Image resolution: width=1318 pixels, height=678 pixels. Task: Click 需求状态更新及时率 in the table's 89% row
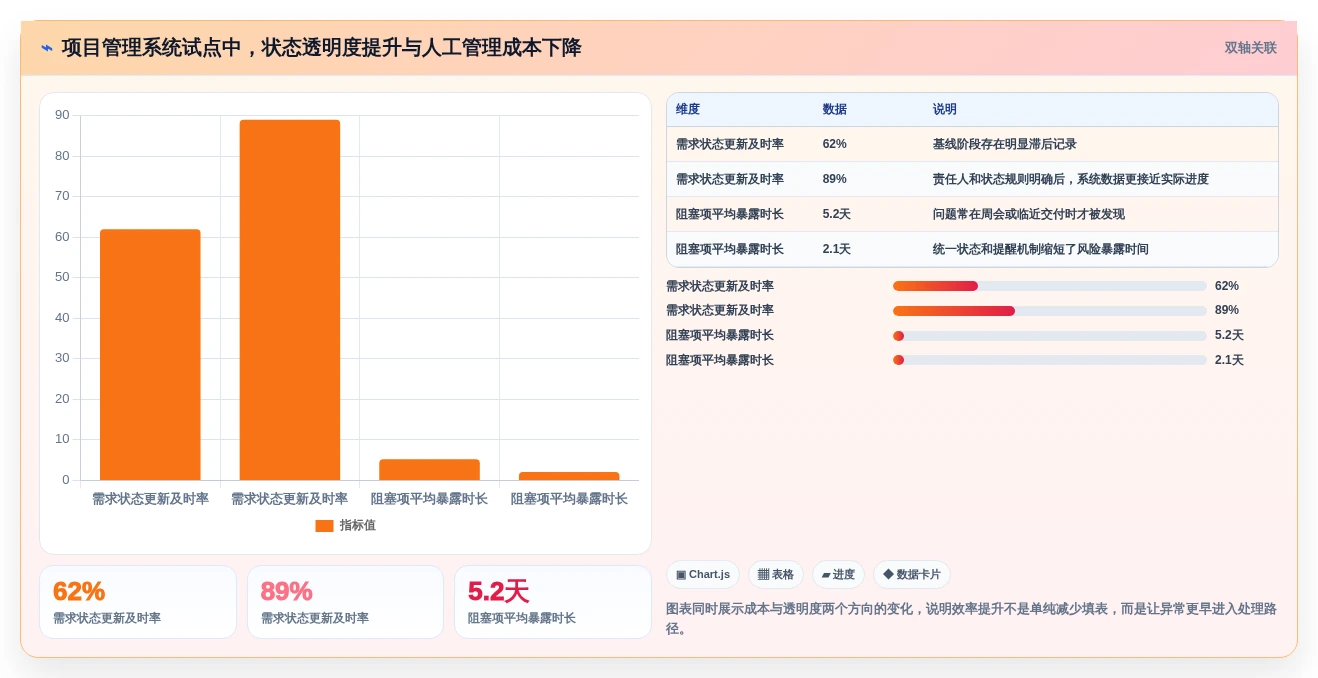point(730,179)
